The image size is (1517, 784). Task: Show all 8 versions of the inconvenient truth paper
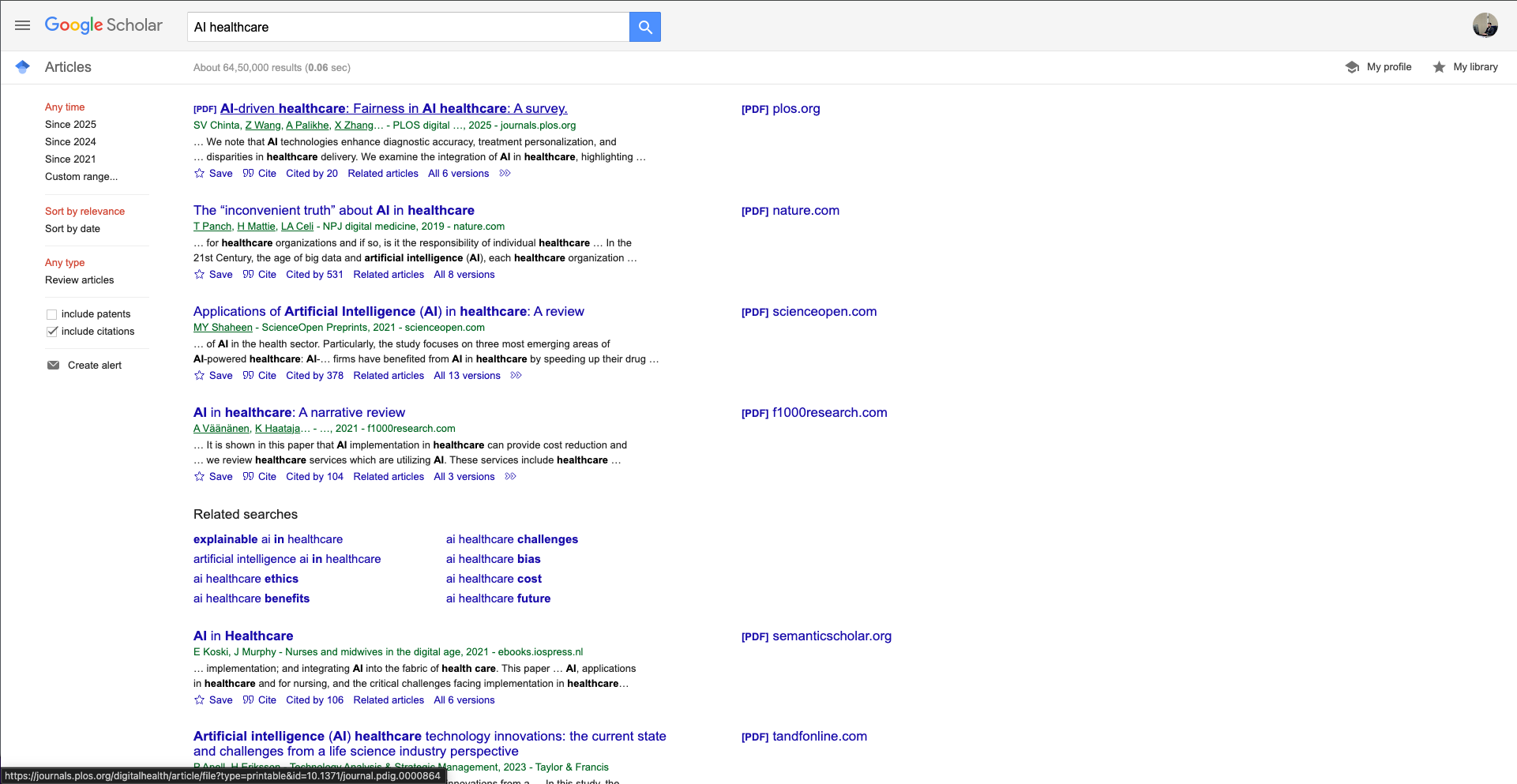click(x=464, y=274)
